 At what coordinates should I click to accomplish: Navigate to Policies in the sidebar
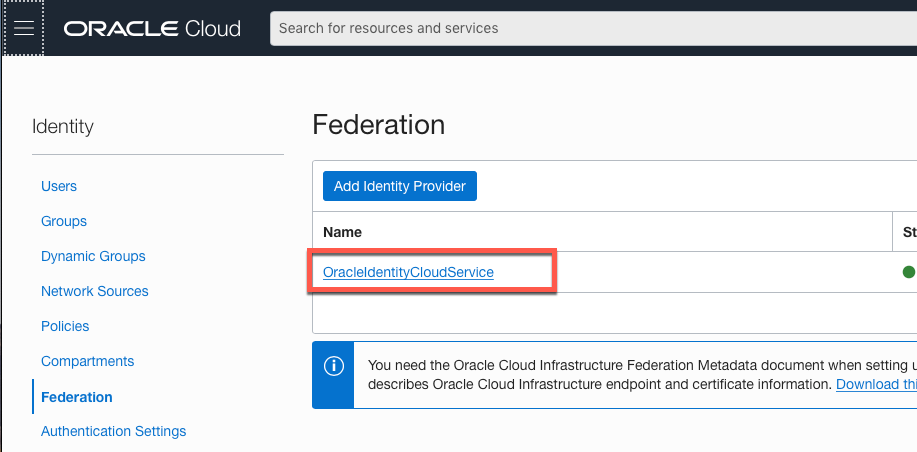coord(65,326)
